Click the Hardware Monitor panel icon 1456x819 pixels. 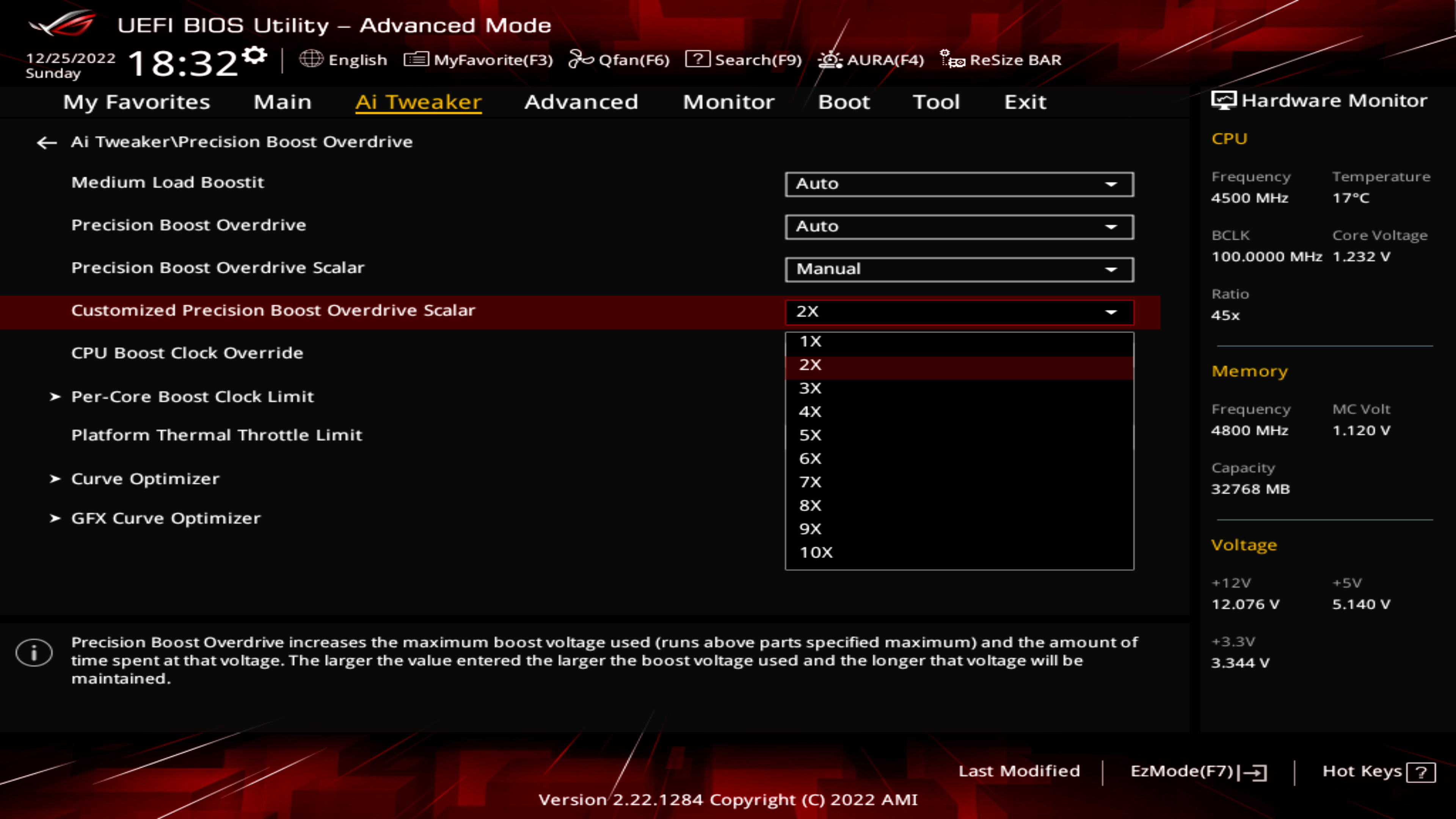tap(1224, 99)
